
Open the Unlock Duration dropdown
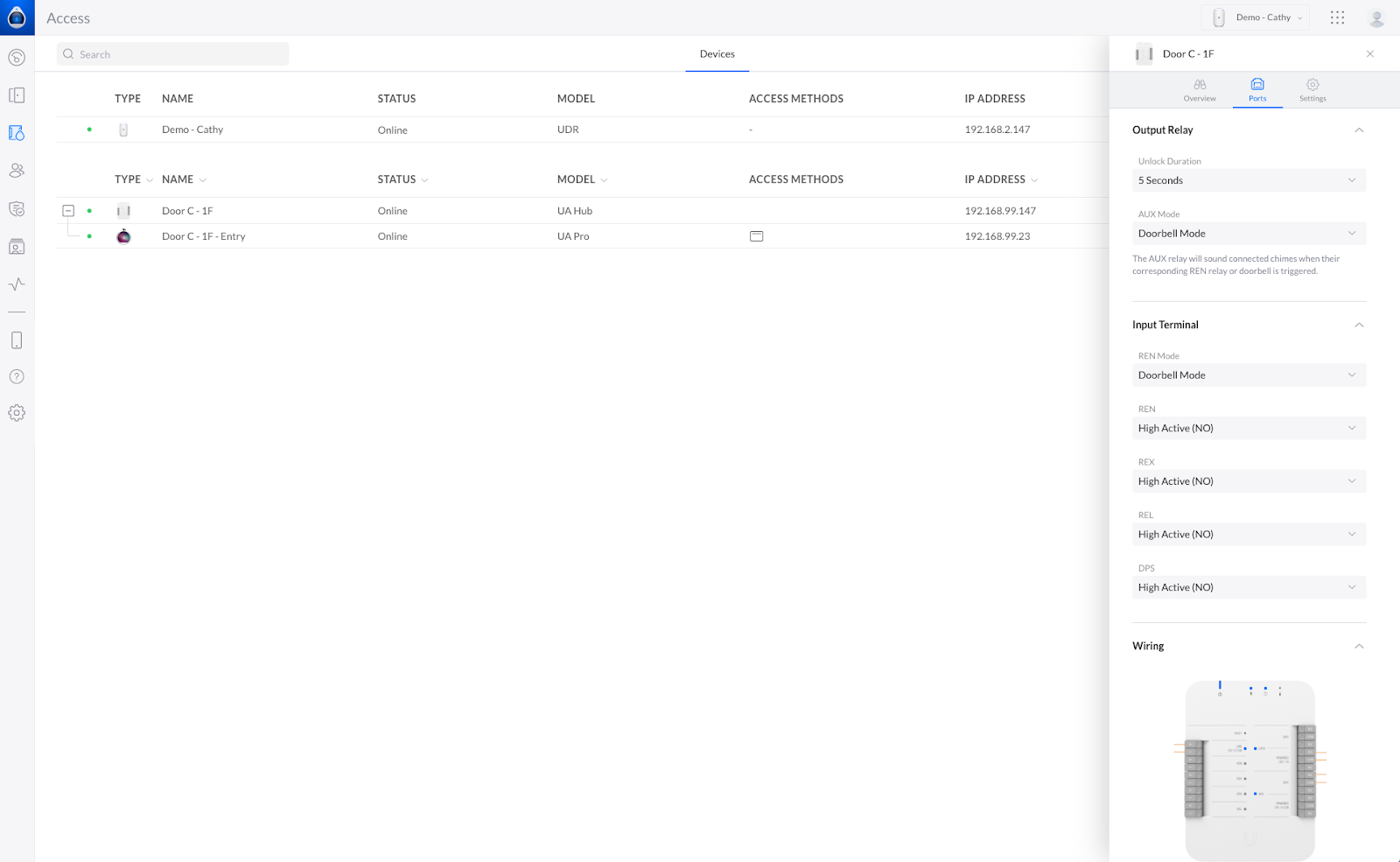1248,180
